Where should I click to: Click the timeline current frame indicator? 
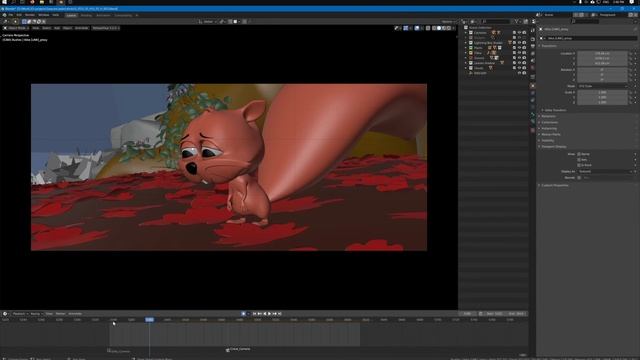pos(149,320)
